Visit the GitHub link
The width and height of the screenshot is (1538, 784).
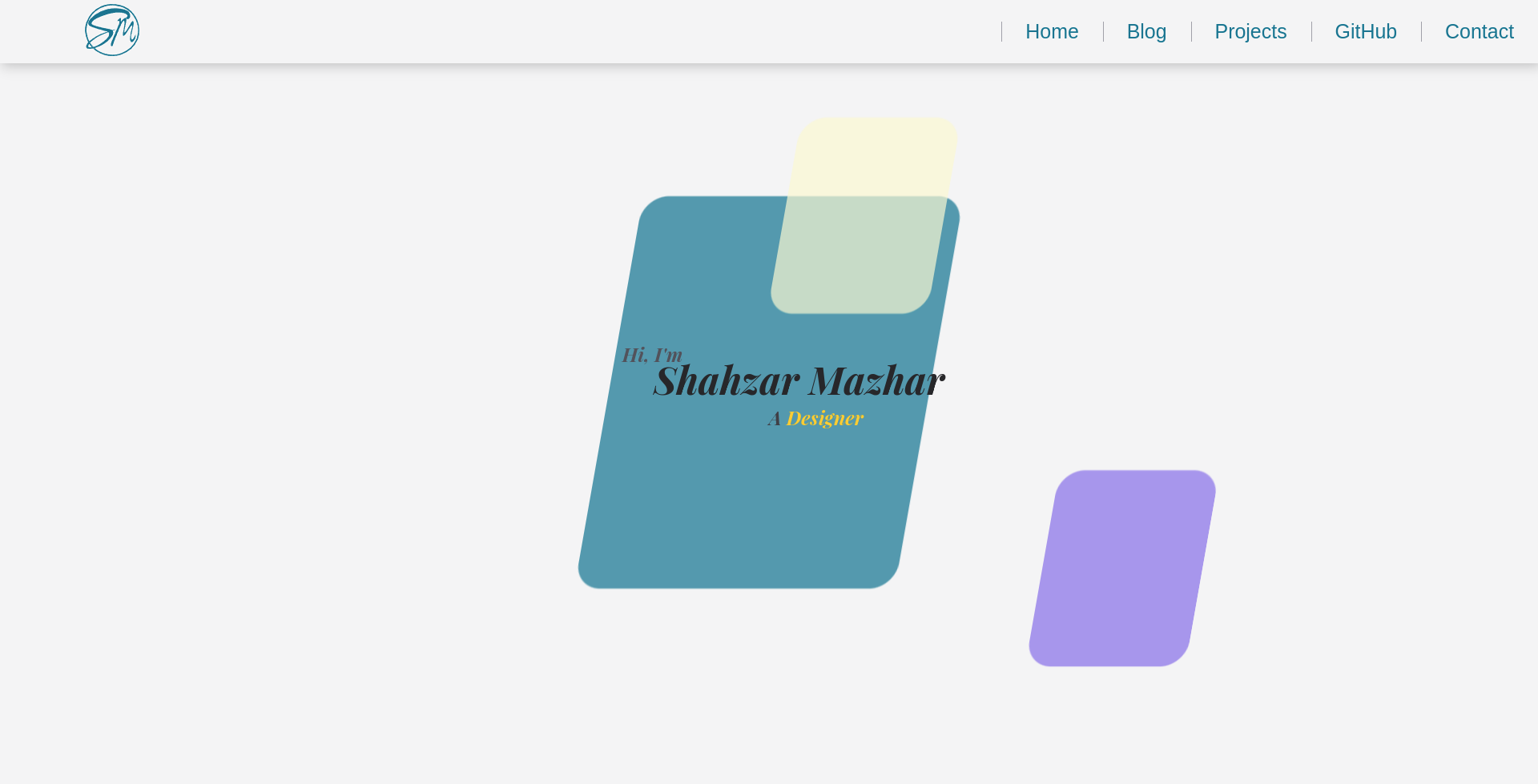pyautogui.click(x=1366, y=31)
